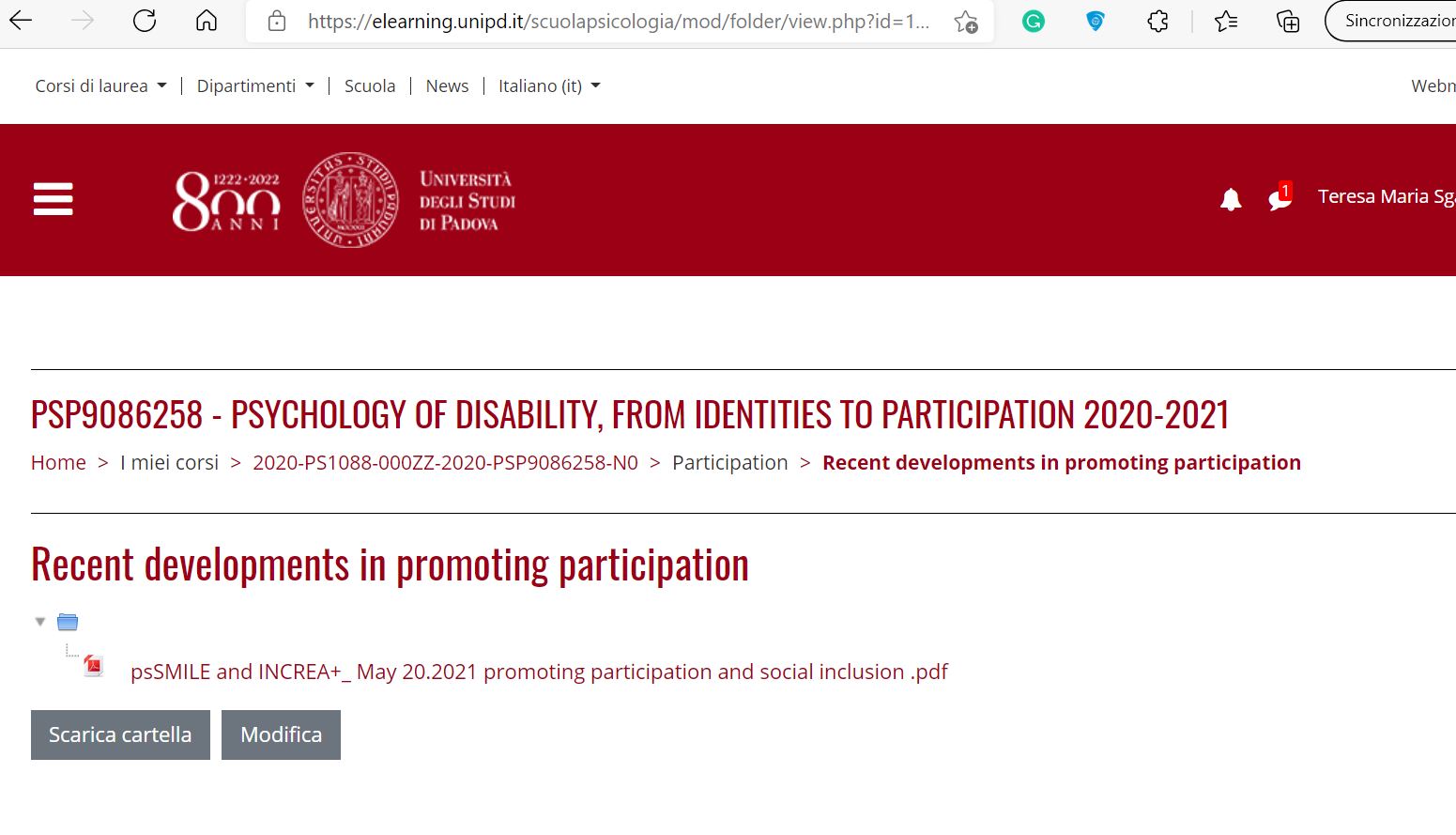The width and height of the screenshot is (1456, 835).
Task: Click the PDF file icon
Action: 94,666
